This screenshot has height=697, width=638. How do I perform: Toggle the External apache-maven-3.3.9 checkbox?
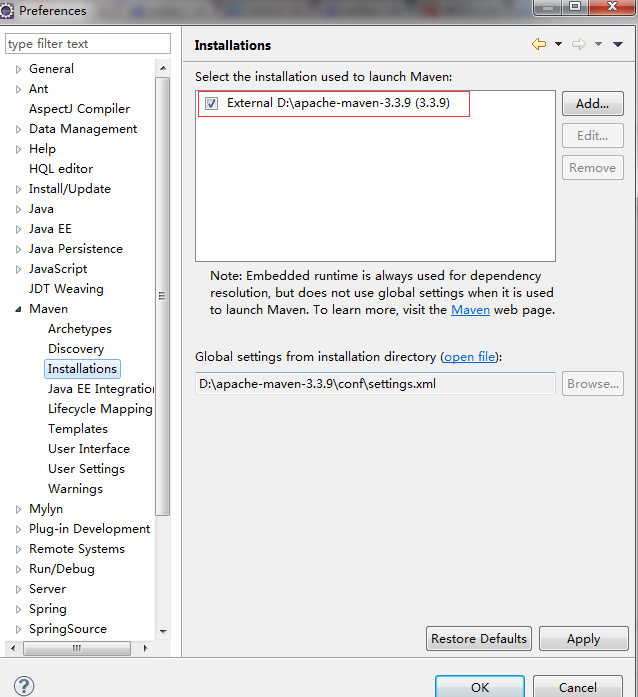click(211, 104)
